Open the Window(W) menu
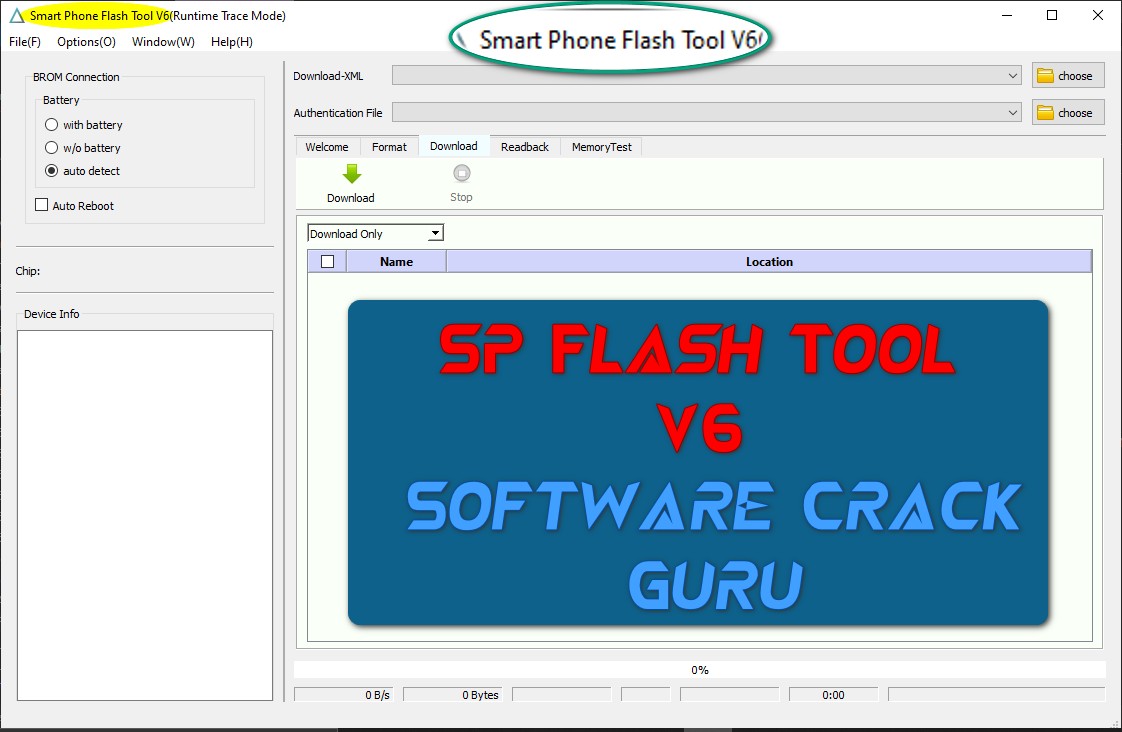The width and height of the screenshot is (1122, 732). pos(163,42)
